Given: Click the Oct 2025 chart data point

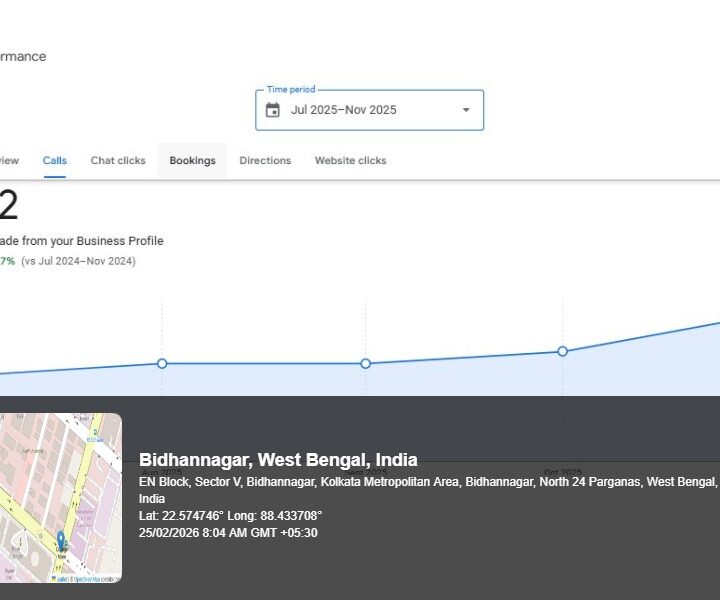Looking at the screenshot, I should coord(563,351).
